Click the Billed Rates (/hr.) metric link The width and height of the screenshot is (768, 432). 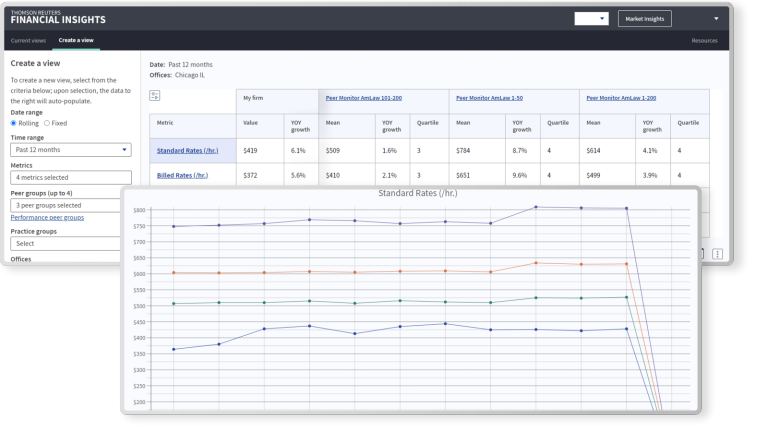pyautogui.click(x=182, y=175)
